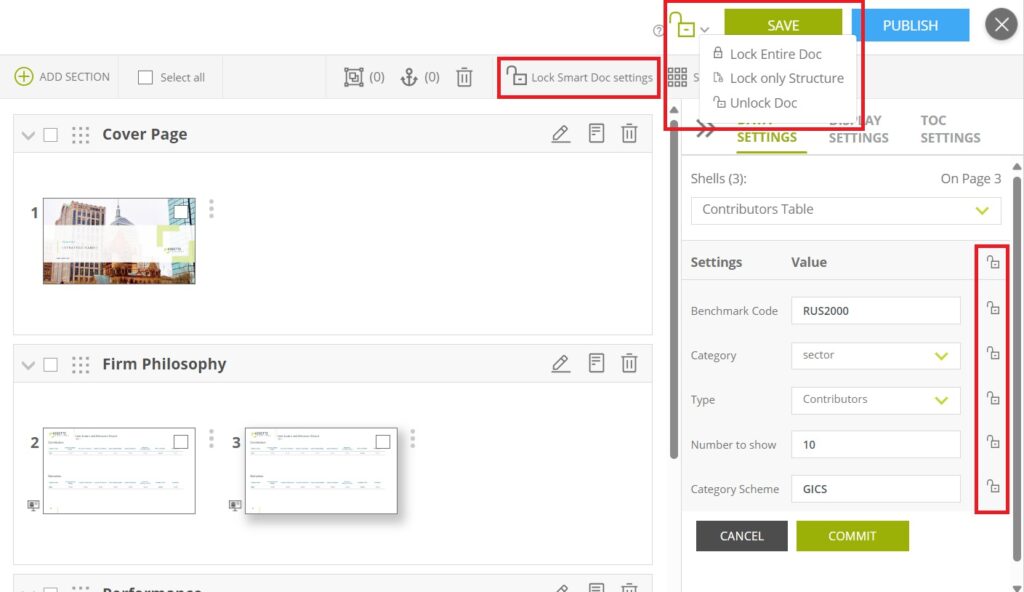Delete the Cover Page section
Screen dimensions: 1024x592
(x=629, y=133)
